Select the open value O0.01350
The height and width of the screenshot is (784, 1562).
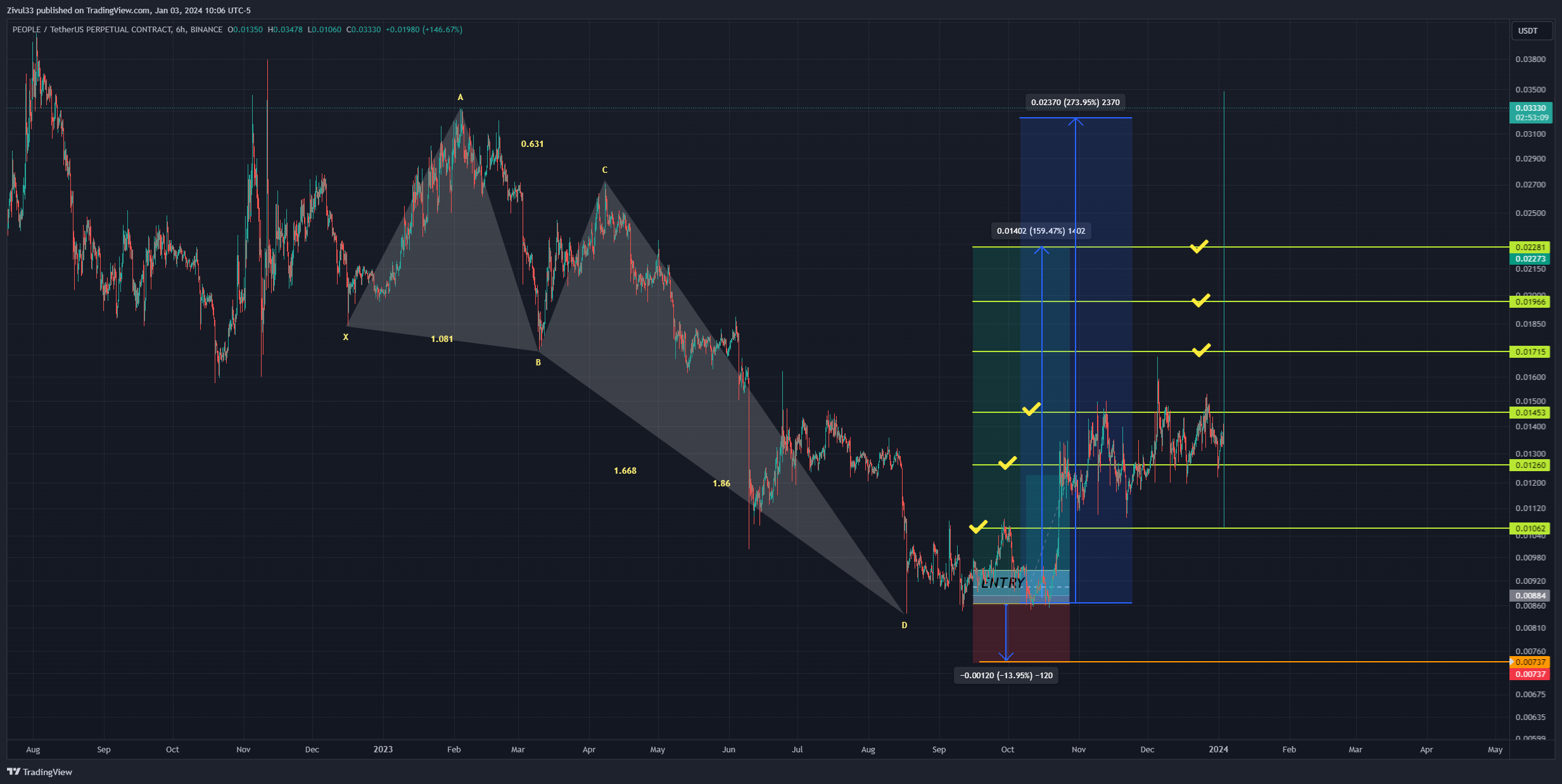pyautogui.click(x=245, y=29)
